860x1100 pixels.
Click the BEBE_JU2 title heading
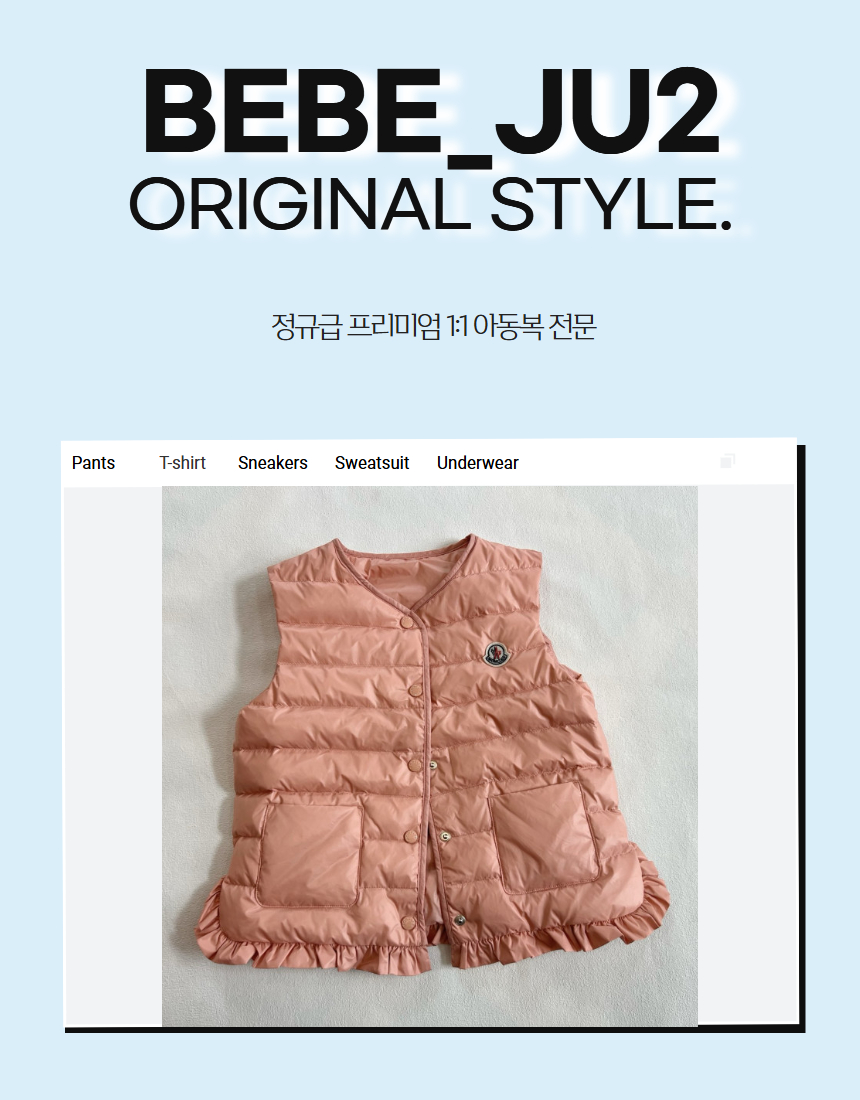[431, 112]
